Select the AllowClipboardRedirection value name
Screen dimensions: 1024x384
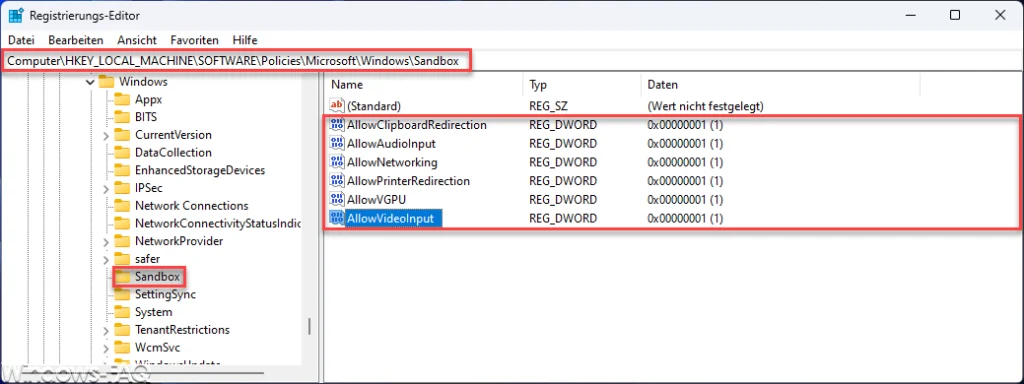[x=417, y=125]
